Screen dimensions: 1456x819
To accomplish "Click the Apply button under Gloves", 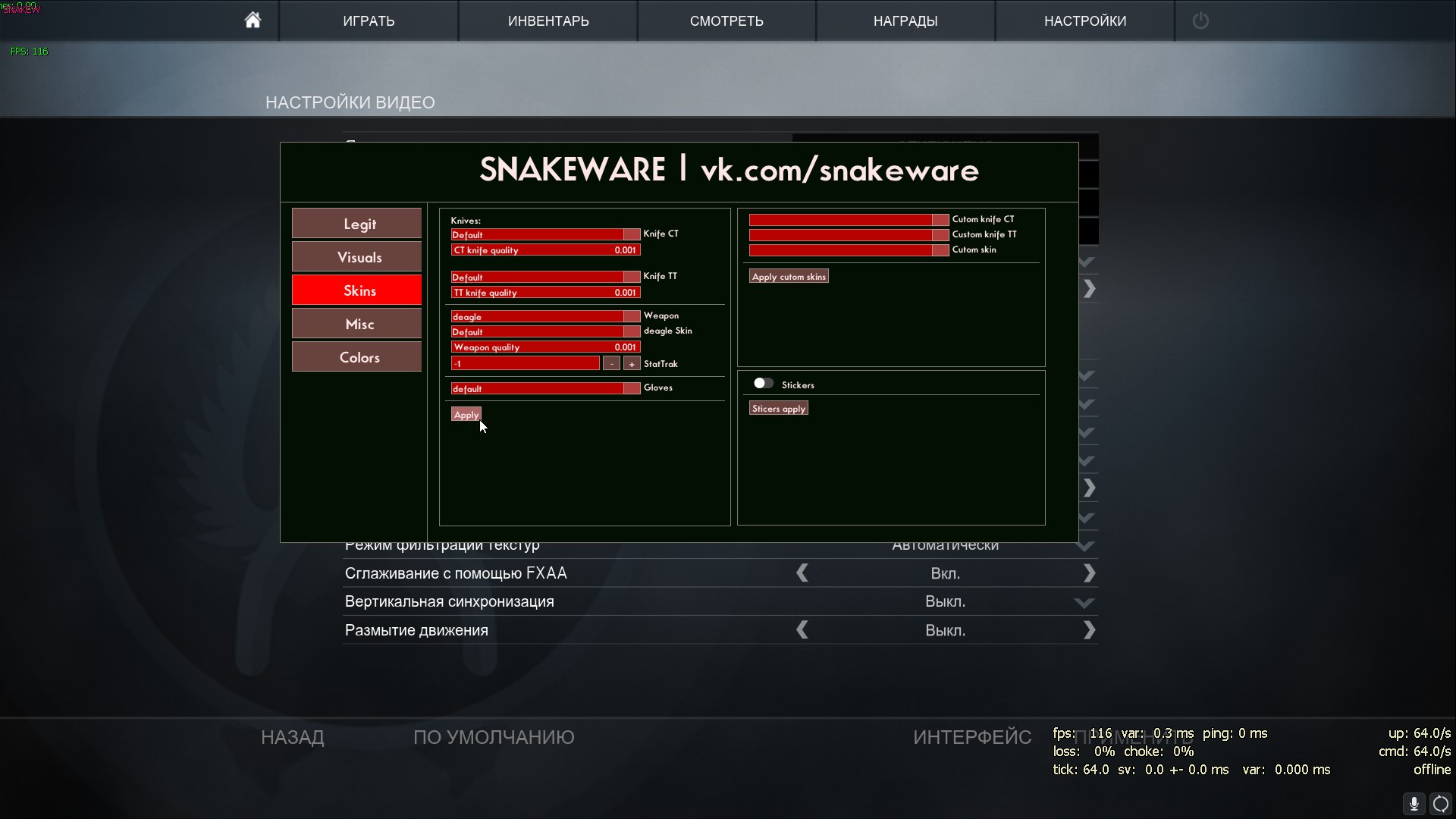I will tap(466, 415).
